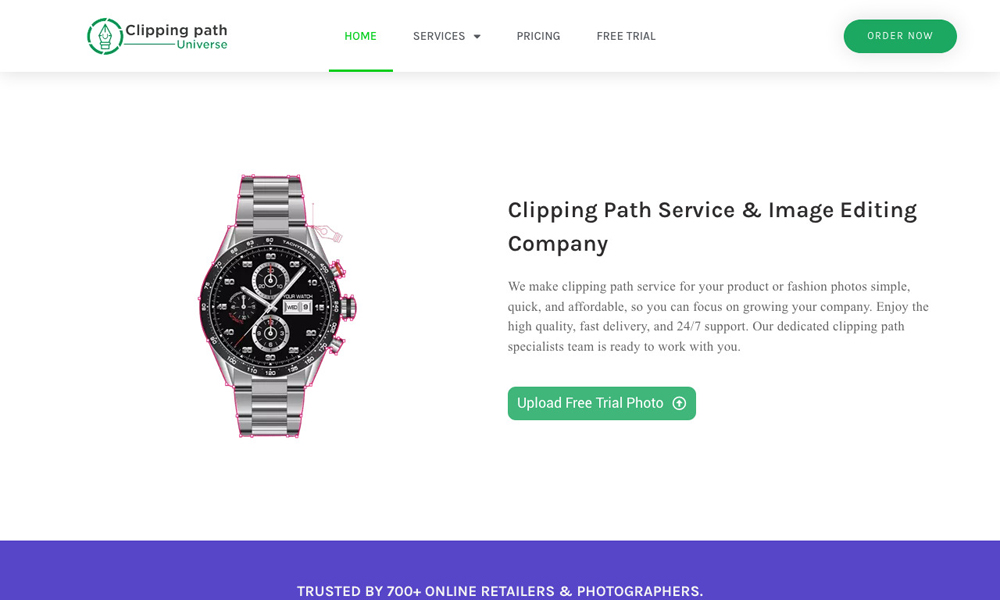Click the pen tool cursor beside watch
Viewport: 1000px width, 600px height.
point(328,233)
